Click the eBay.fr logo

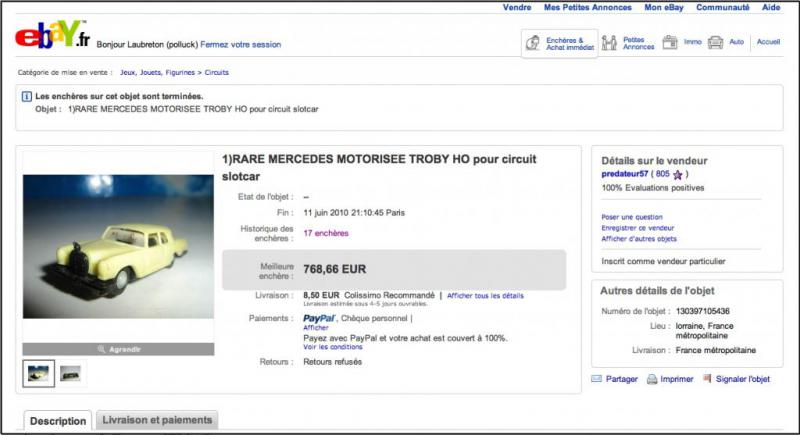(53, 35)
